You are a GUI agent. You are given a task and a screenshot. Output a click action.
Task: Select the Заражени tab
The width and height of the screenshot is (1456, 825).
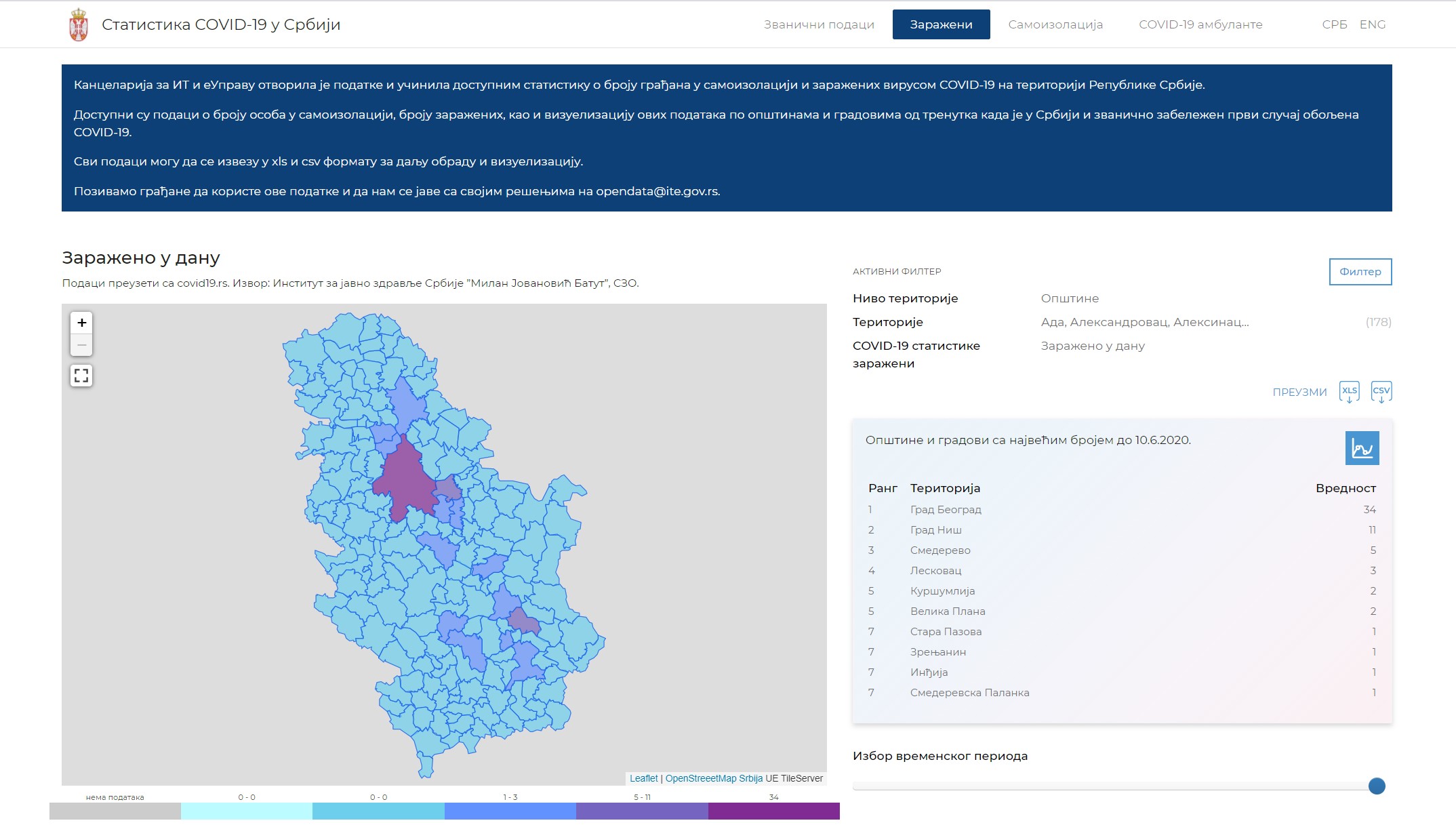pos(941,24)
